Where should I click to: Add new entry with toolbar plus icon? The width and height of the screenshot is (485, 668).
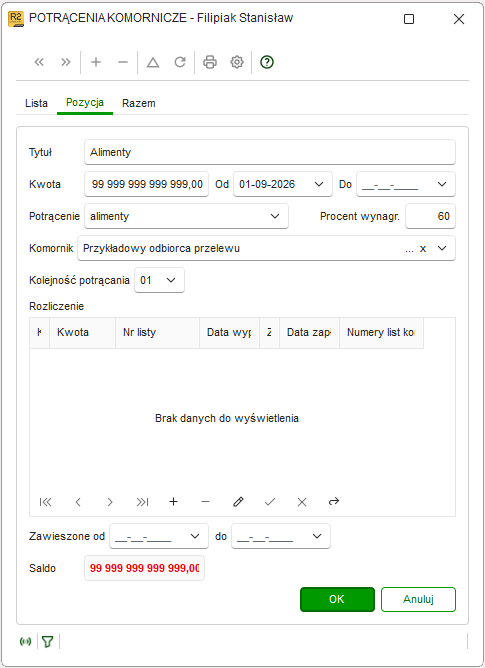(x=96, y=62)
